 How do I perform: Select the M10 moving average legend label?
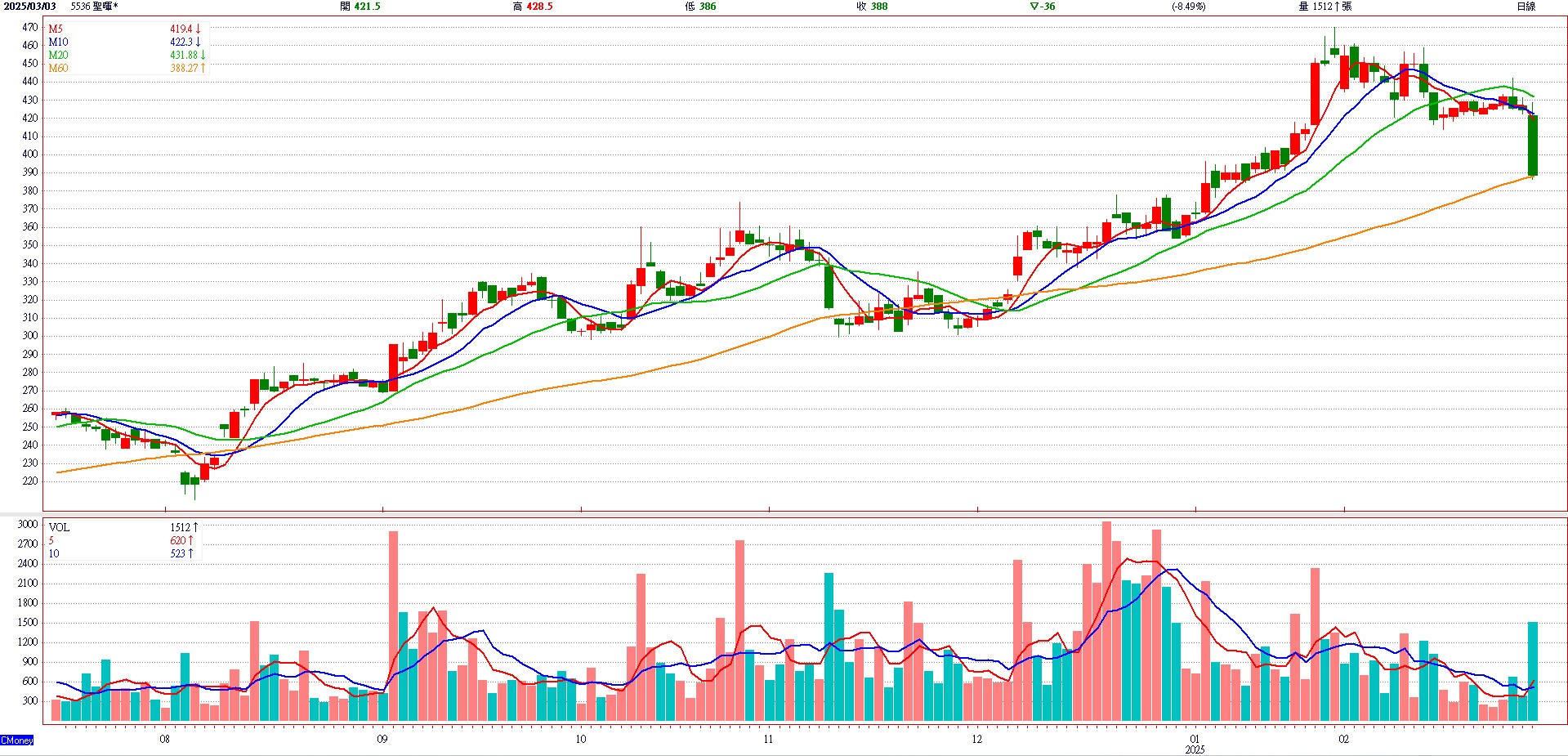[x=58, y=42]
